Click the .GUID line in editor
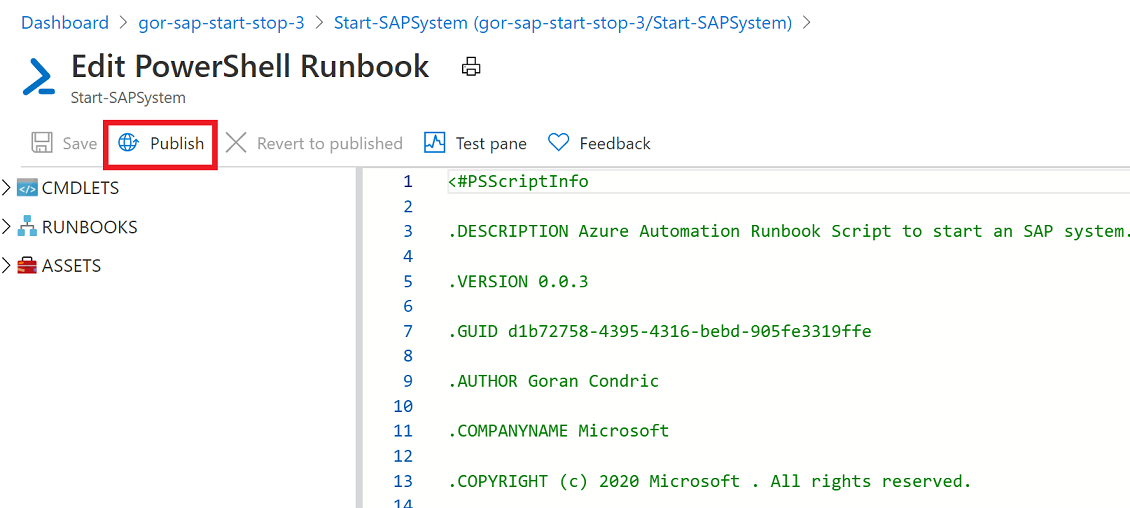1130x508 pixels. (x=659, y=331)
